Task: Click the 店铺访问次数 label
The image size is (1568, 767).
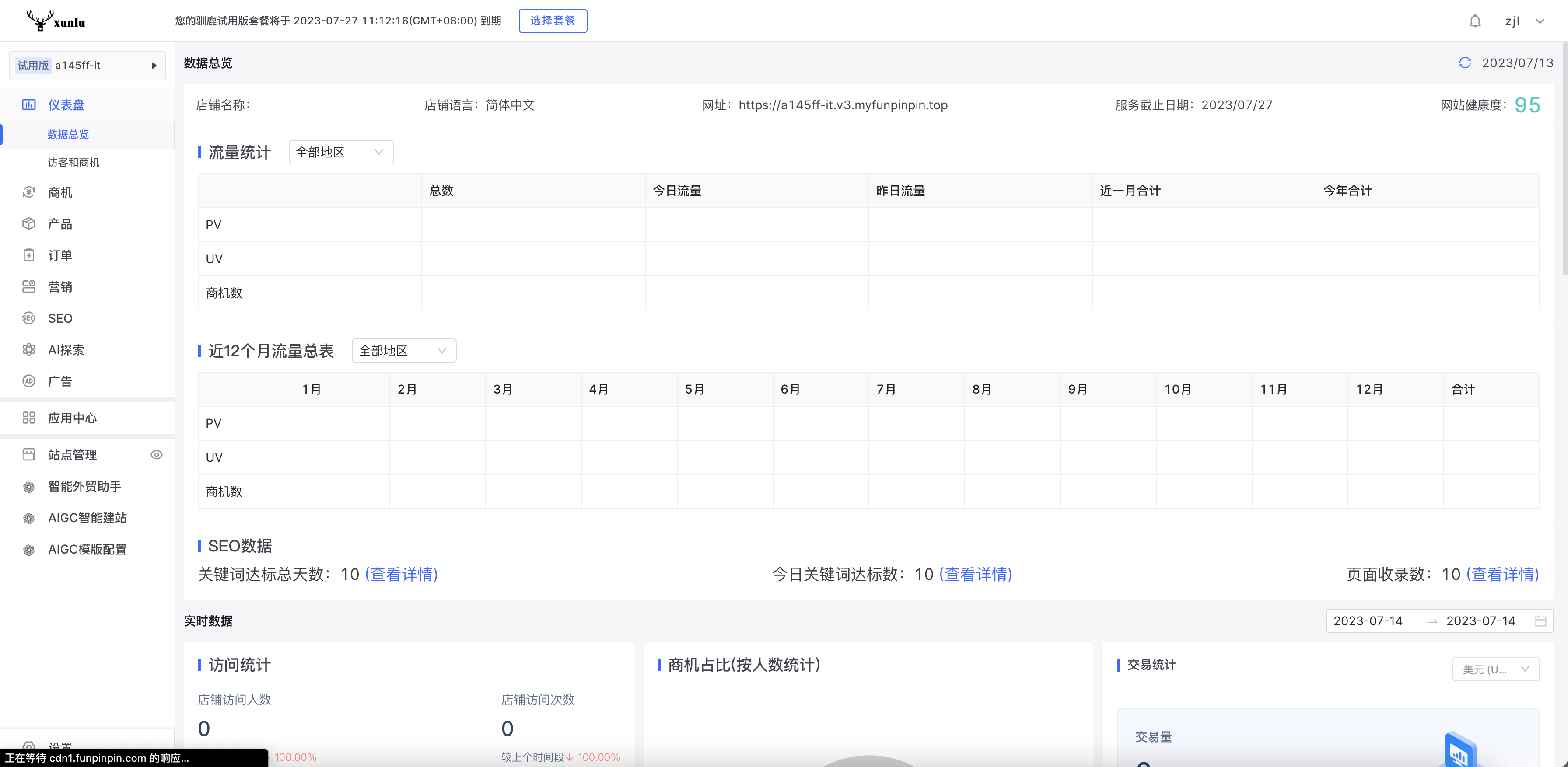Action: tap(538, 700)
